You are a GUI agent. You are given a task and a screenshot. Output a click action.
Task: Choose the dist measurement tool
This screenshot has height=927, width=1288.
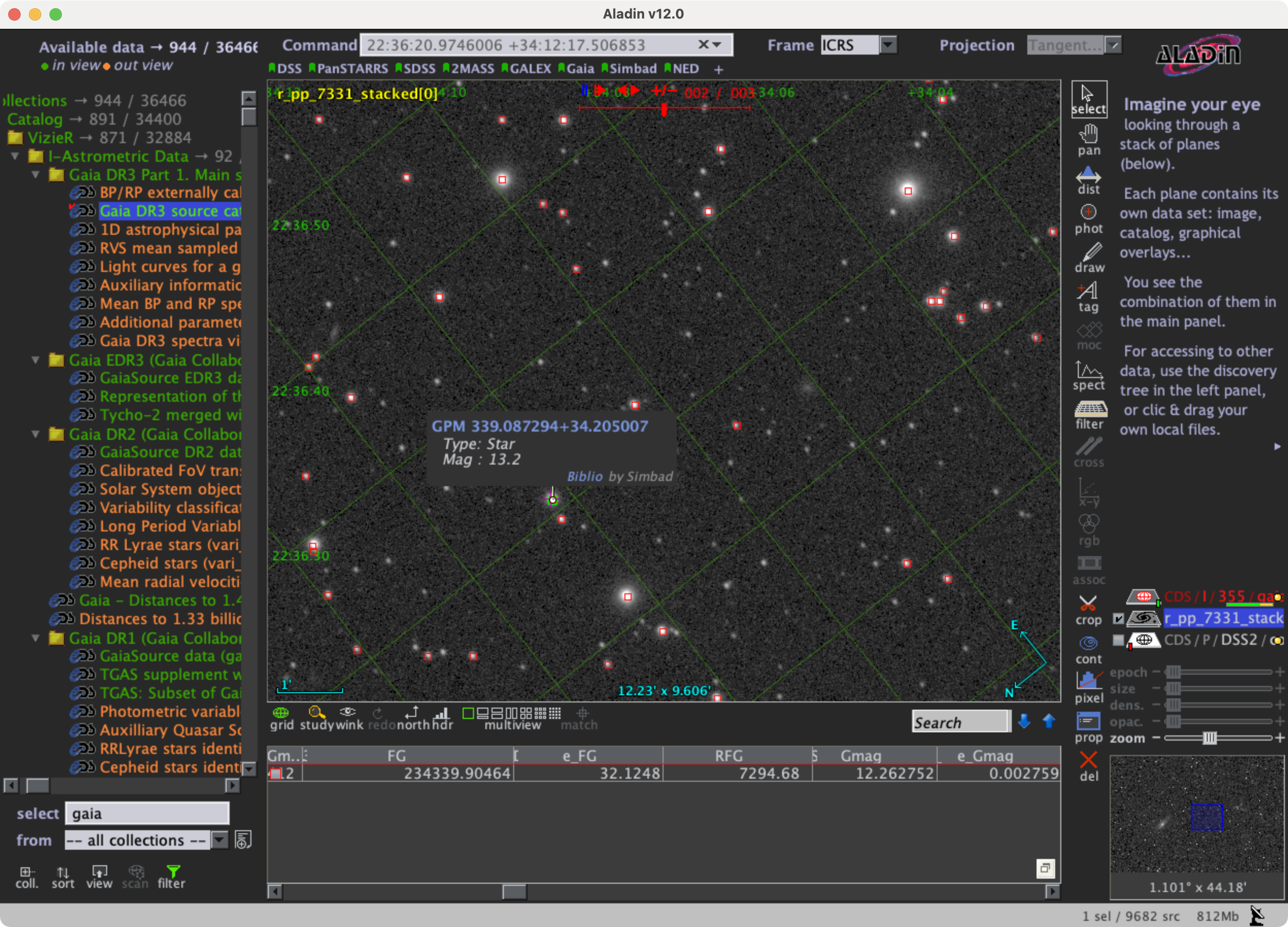click(1088, 180)
